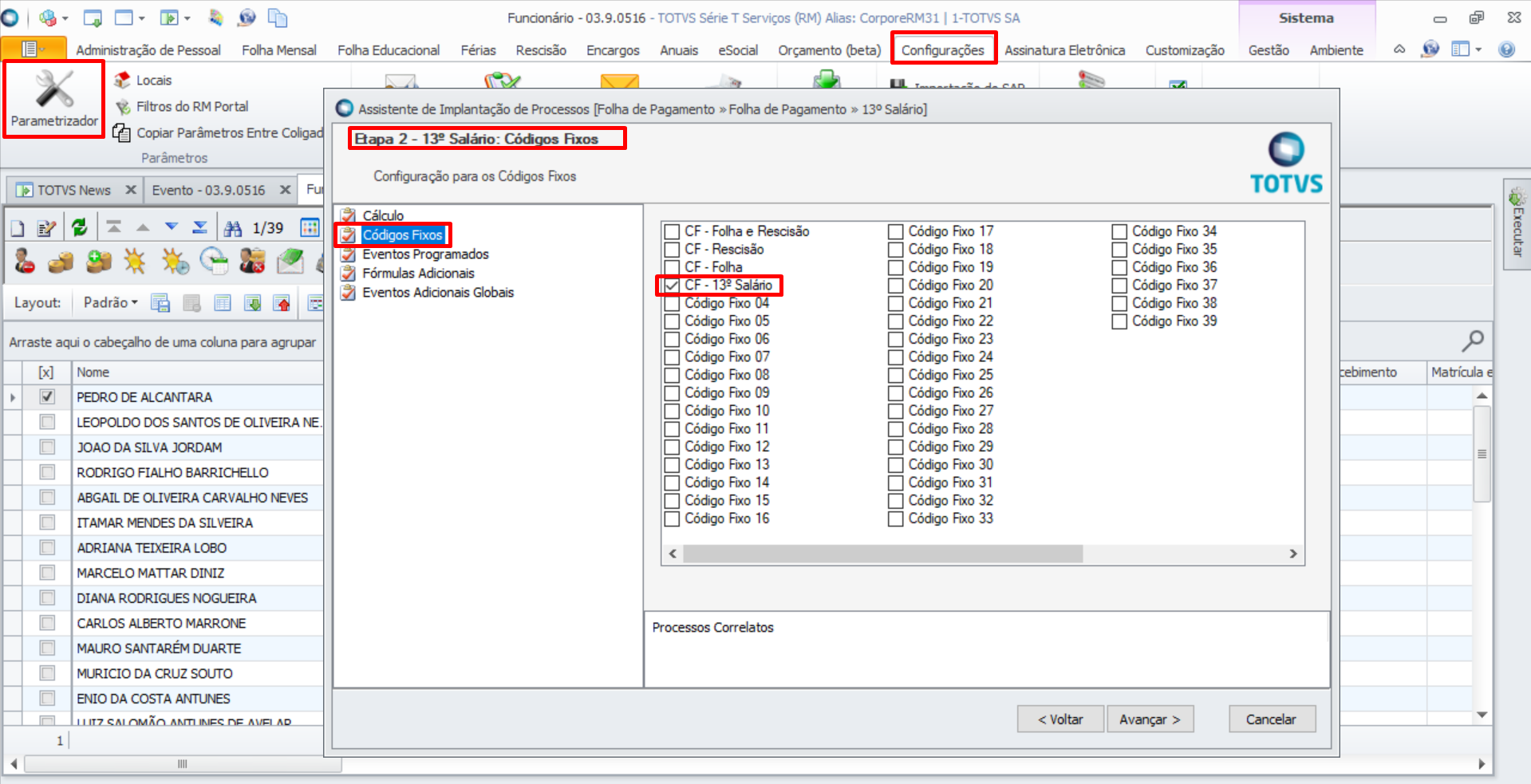Click the magnifier search icon above grid
1531x784 pixels.
click(x=1472, y=341)
